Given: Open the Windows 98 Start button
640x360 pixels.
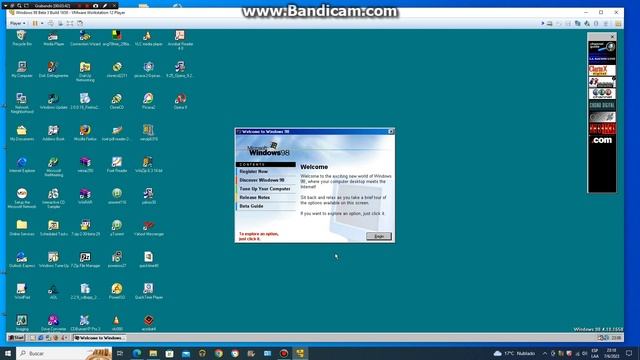Looking at the screenshot, I should tap(16, 338).
